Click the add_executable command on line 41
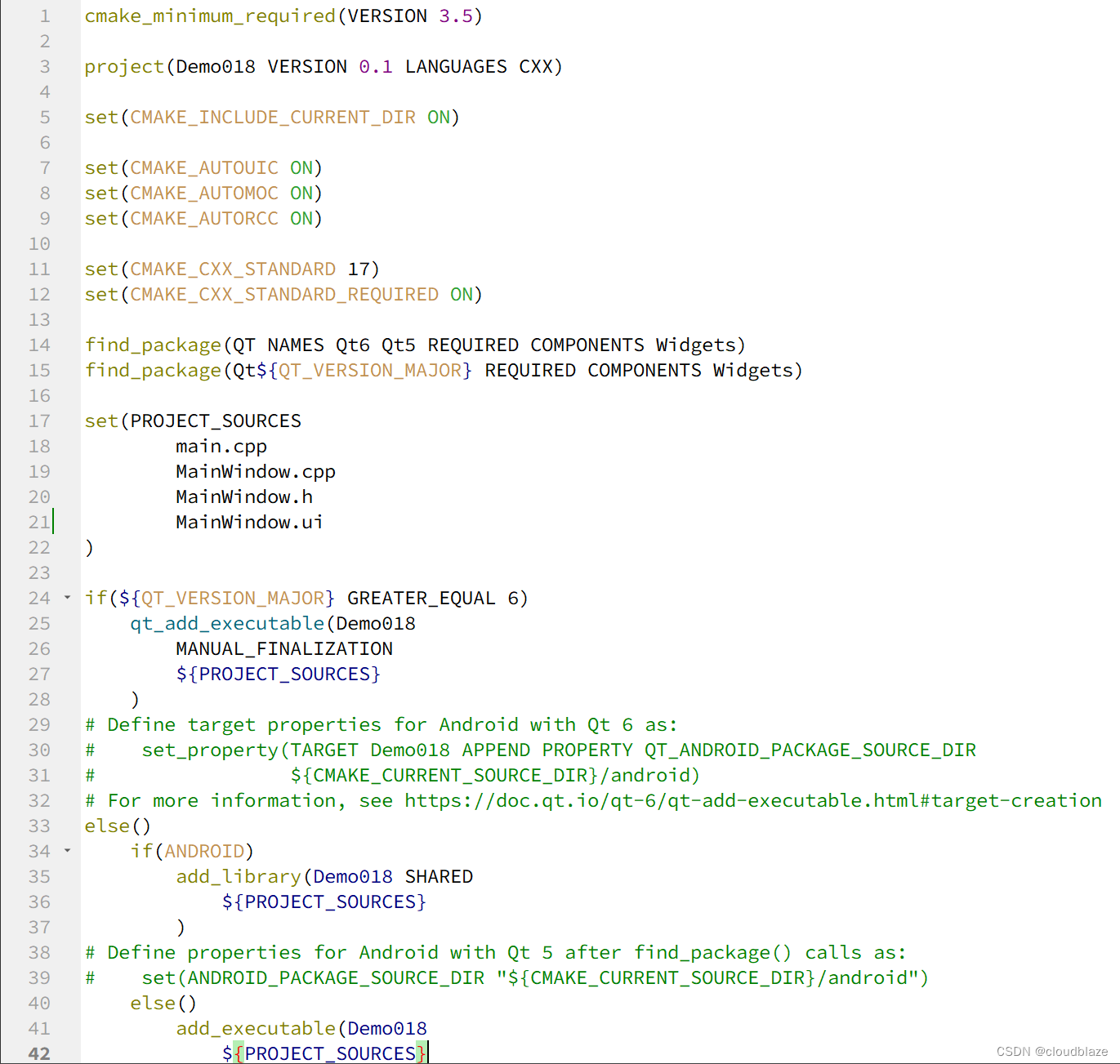 tap(256, 1029)
